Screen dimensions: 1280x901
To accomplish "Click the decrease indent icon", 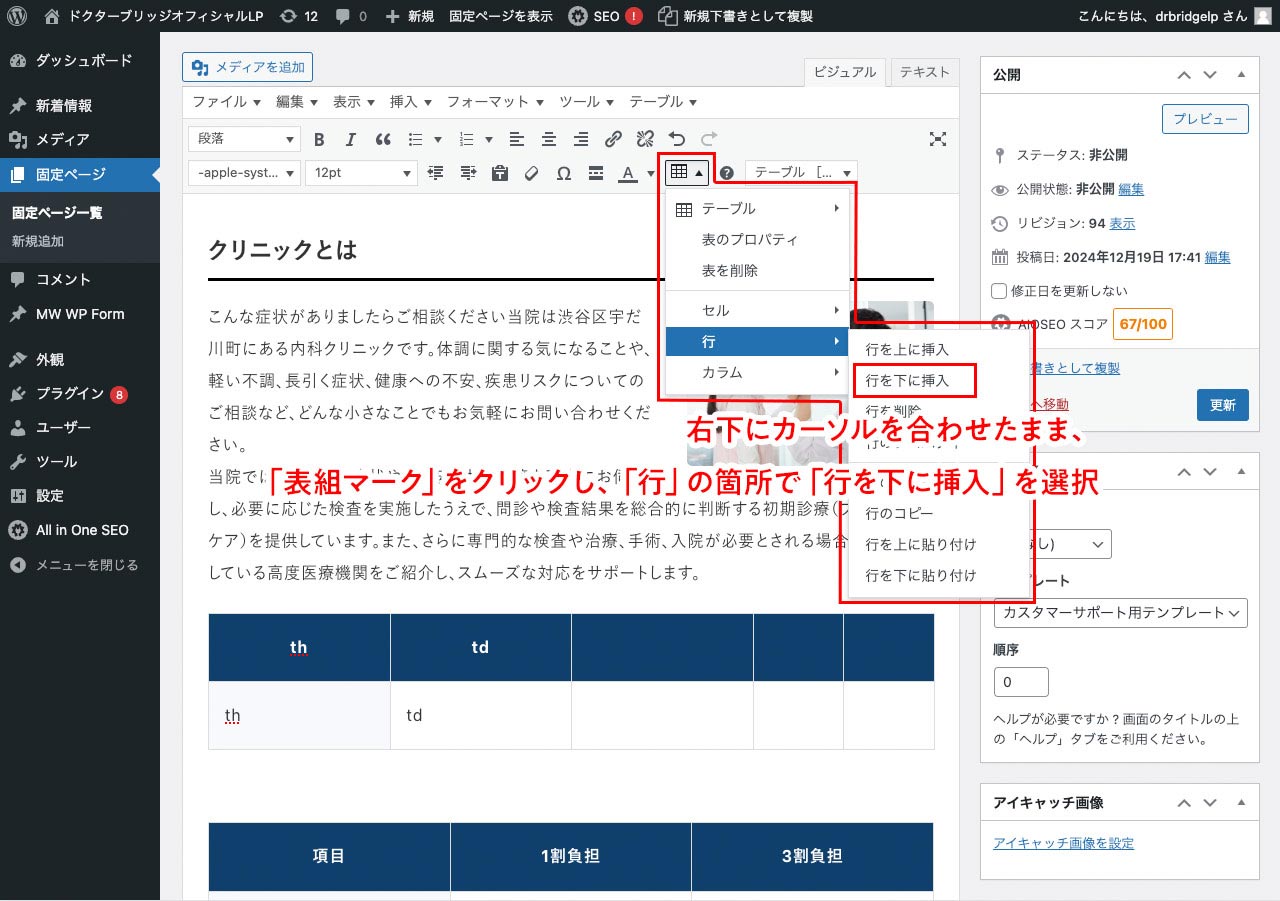I will pos(436,173).
